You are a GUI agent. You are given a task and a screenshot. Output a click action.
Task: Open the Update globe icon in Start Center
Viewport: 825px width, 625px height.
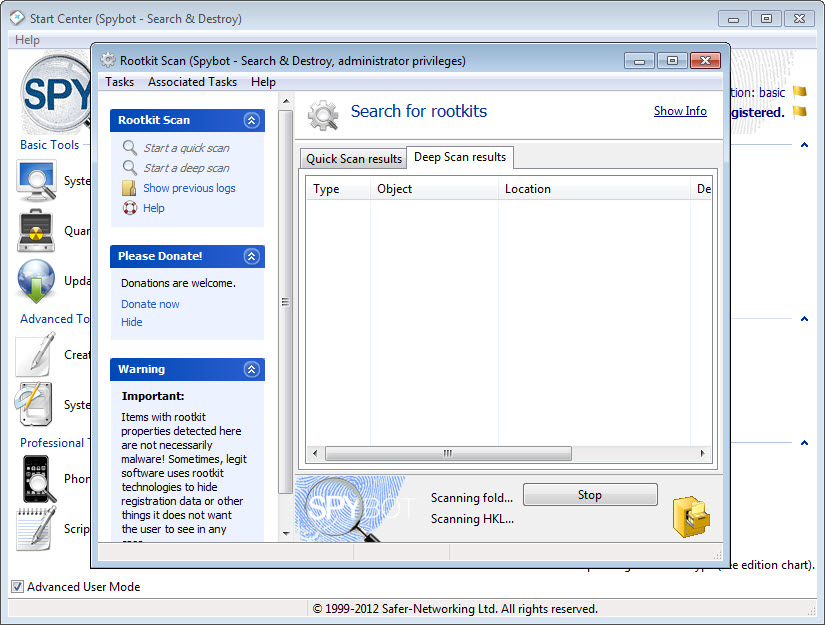pyautogui.click(x=36, y=281)
